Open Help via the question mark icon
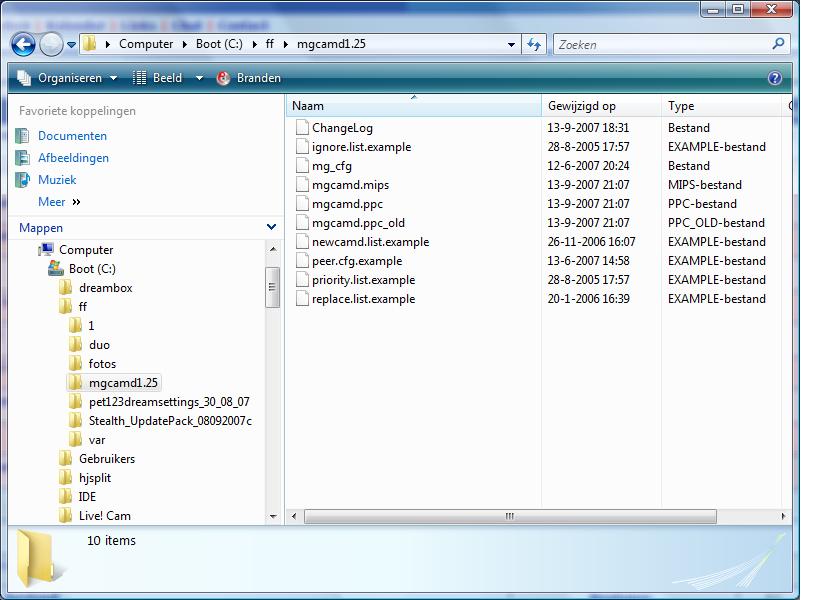 coord(775,78)
